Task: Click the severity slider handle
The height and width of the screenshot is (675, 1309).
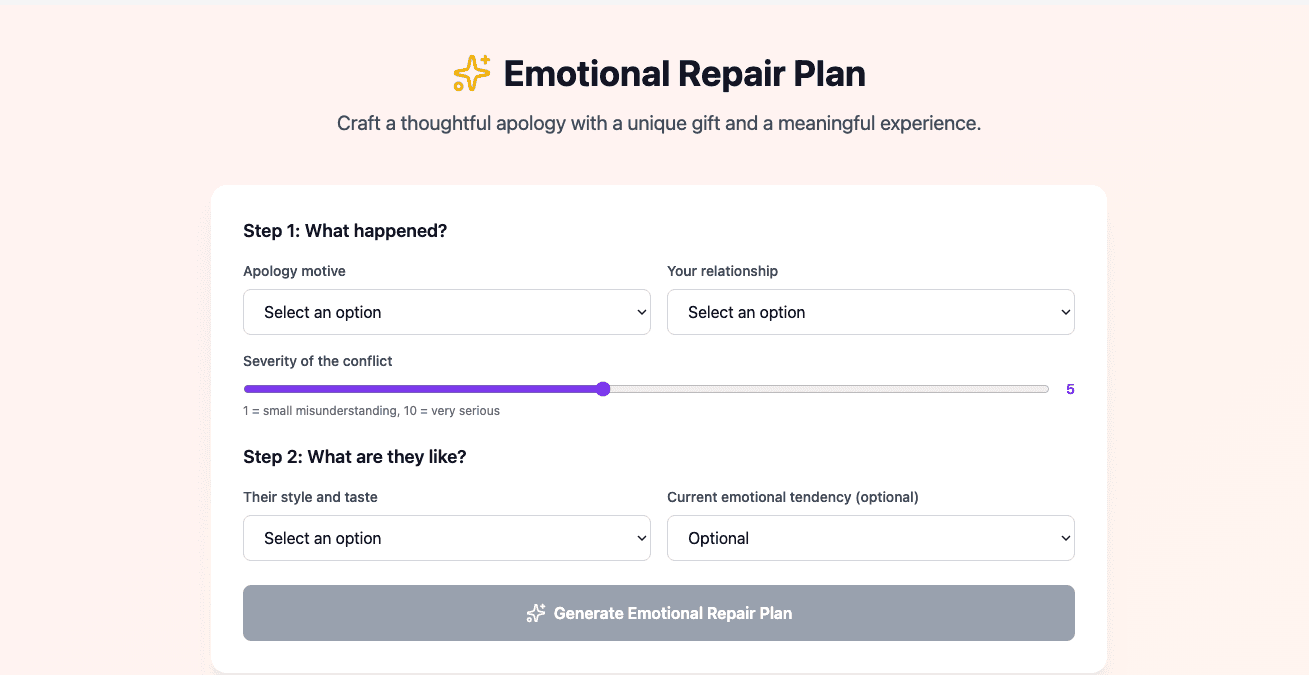Action: (603, 388)
